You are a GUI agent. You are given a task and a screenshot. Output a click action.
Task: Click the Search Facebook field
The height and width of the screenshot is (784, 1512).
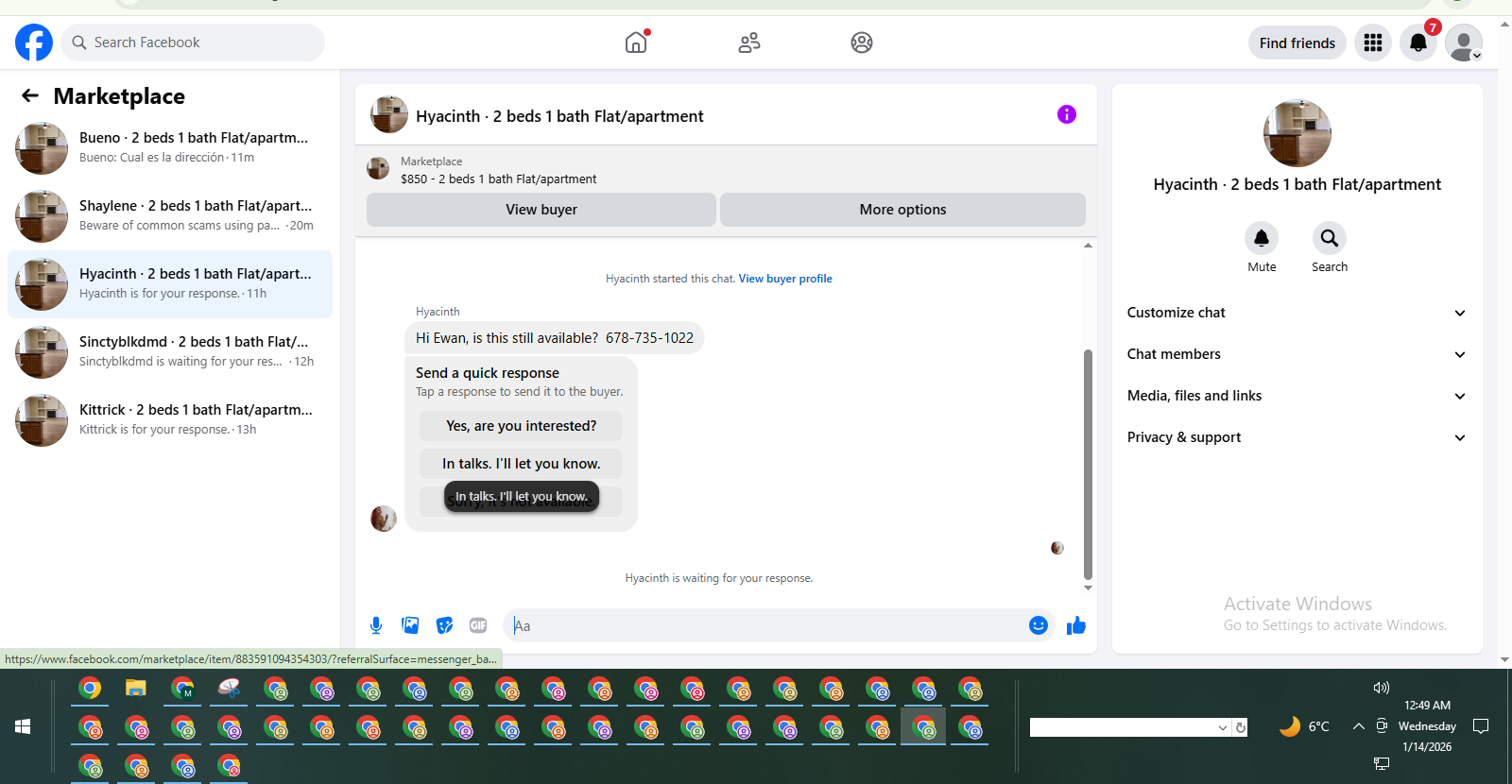(x=193, y=43)
